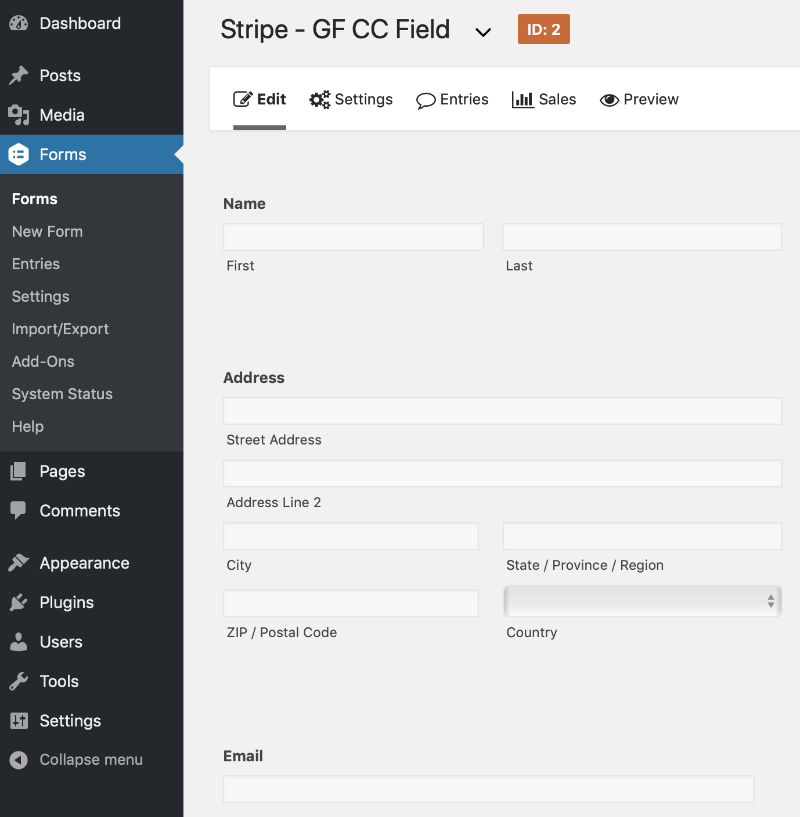Click inside the First name field
800x817 pixels.
(x=352, y=236)
